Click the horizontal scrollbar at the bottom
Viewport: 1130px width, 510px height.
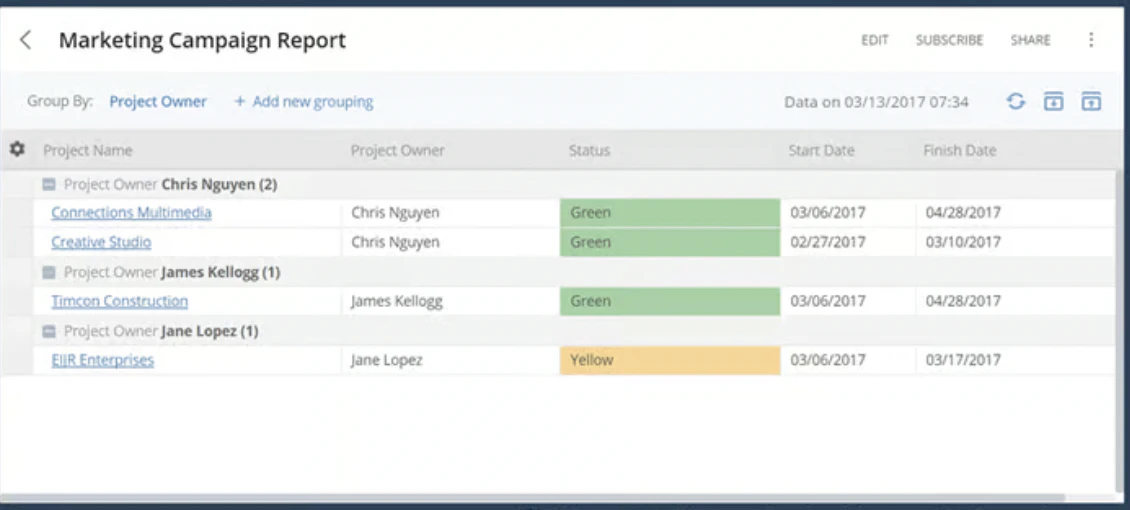point(533,498)
